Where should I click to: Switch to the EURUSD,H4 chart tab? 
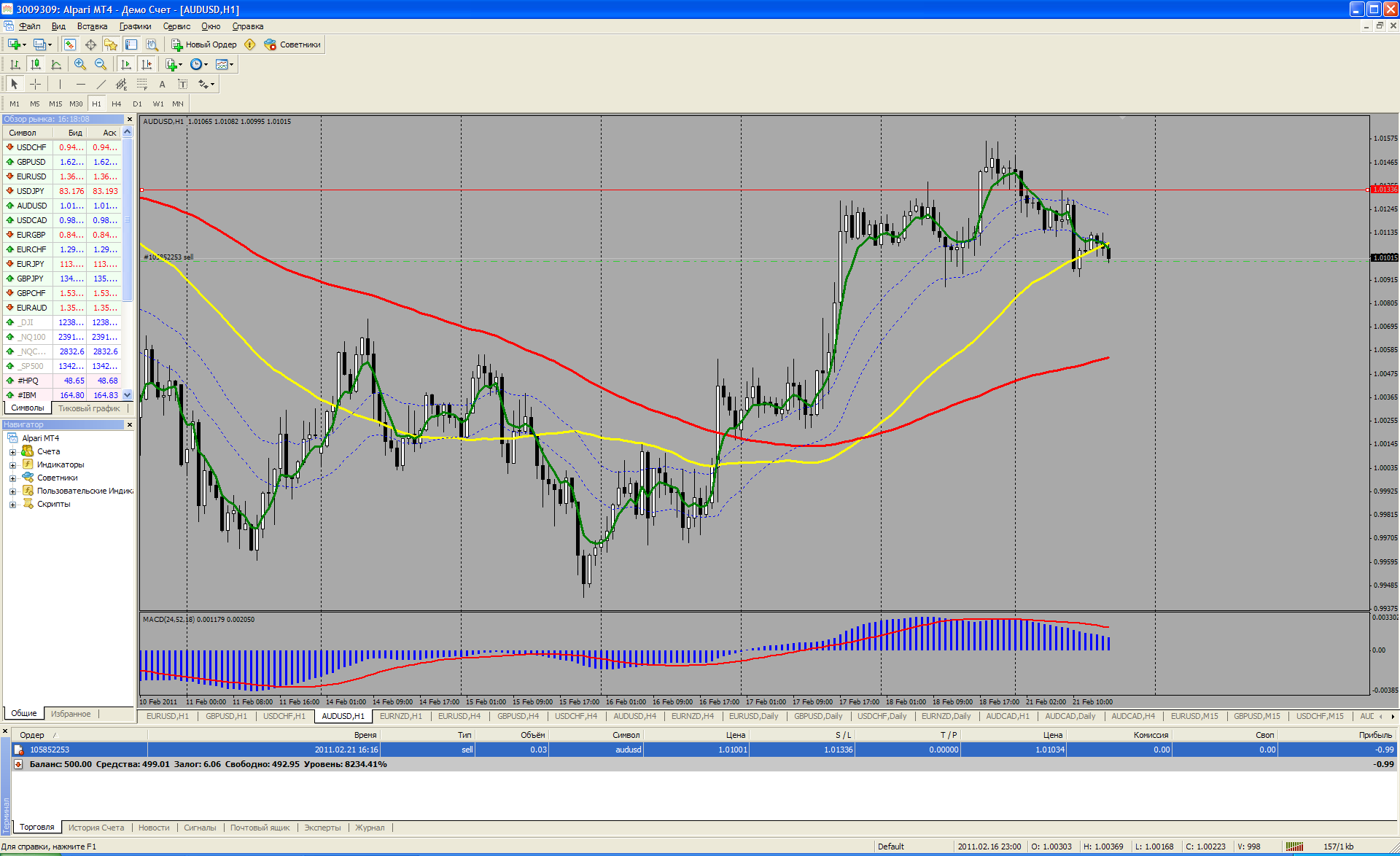(x=459, y=716)
